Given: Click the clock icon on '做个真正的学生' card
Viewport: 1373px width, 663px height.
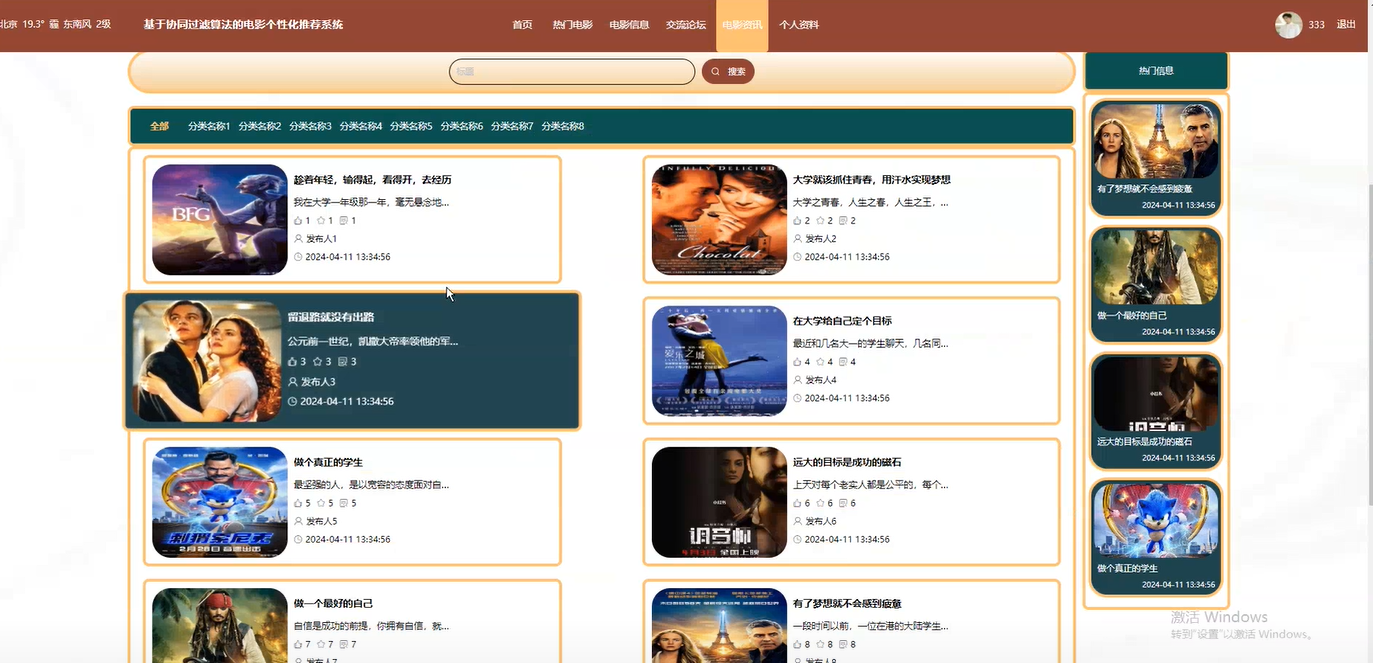Looking at the screenshot, I should (298, 539).
